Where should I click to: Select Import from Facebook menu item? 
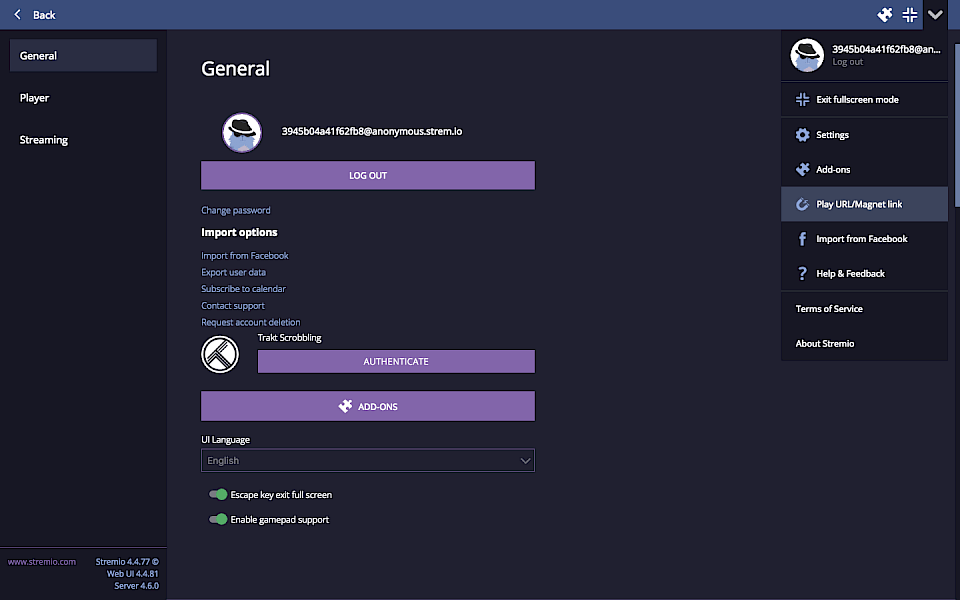tap(864, 239)
